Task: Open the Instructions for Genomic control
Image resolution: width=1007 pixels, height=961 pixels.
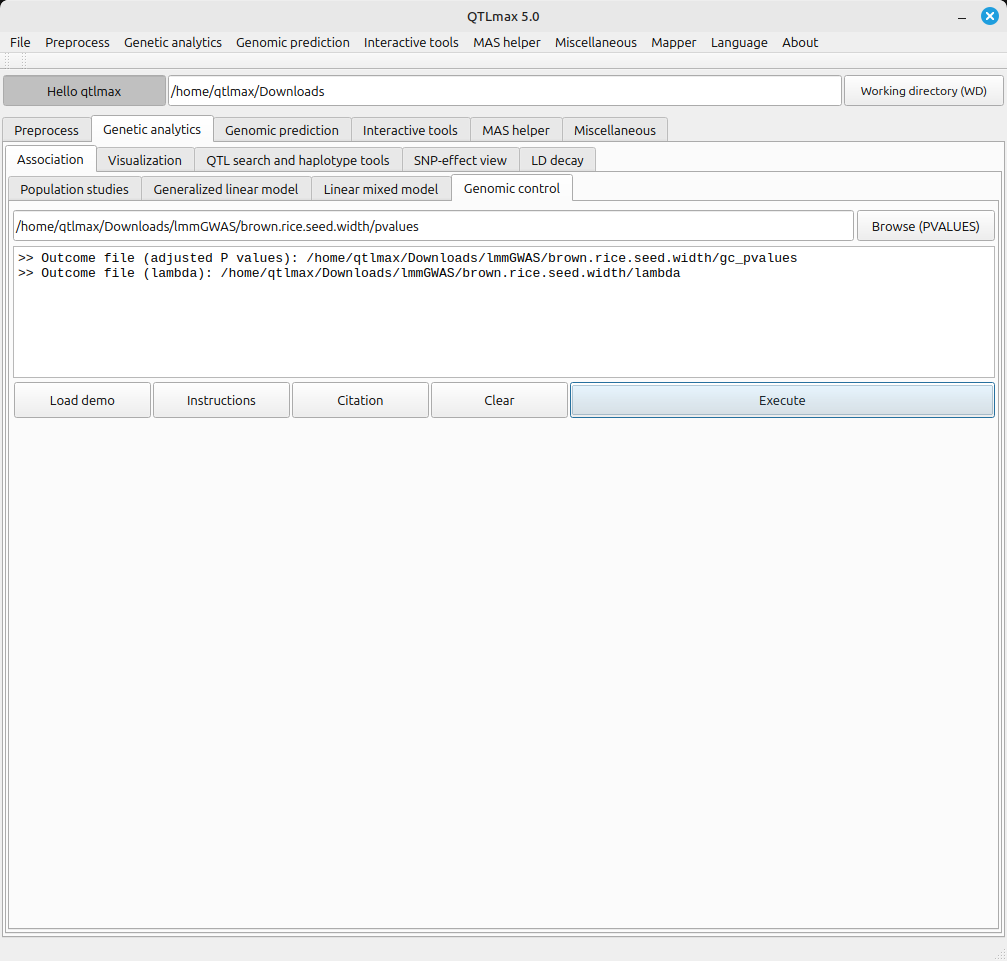Action: click(221, 400)
